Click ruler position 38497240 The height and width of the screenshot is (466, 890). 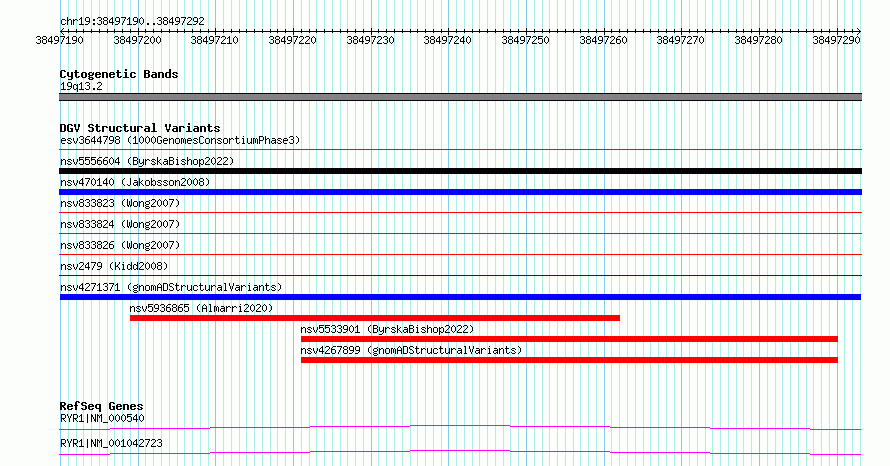coord(447,40)
